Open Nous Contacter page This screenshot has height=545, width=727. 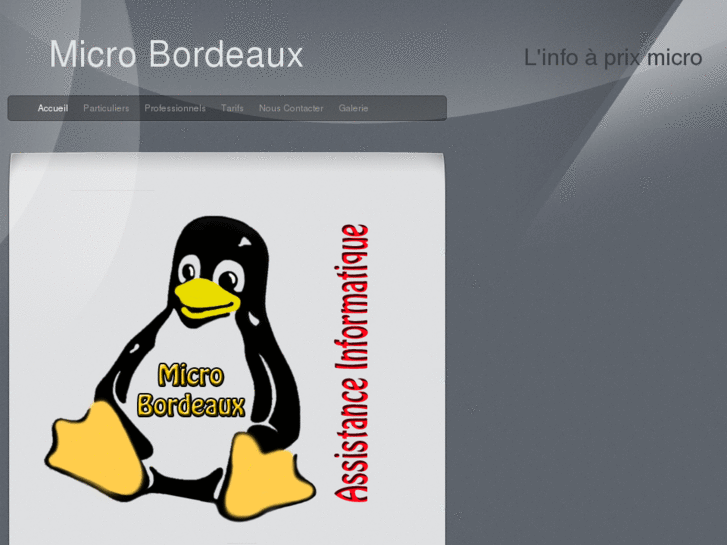pos(291,108)
